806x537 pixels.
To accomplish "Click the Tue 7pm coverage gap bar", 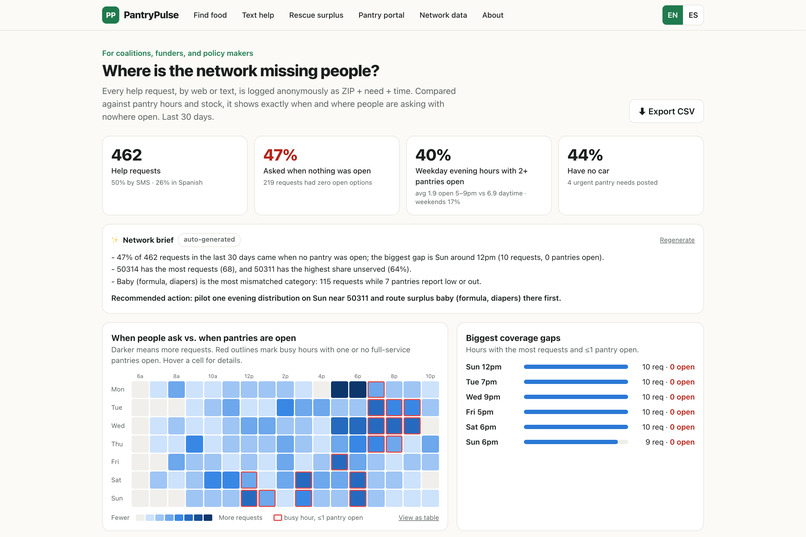I will (576, 382).
